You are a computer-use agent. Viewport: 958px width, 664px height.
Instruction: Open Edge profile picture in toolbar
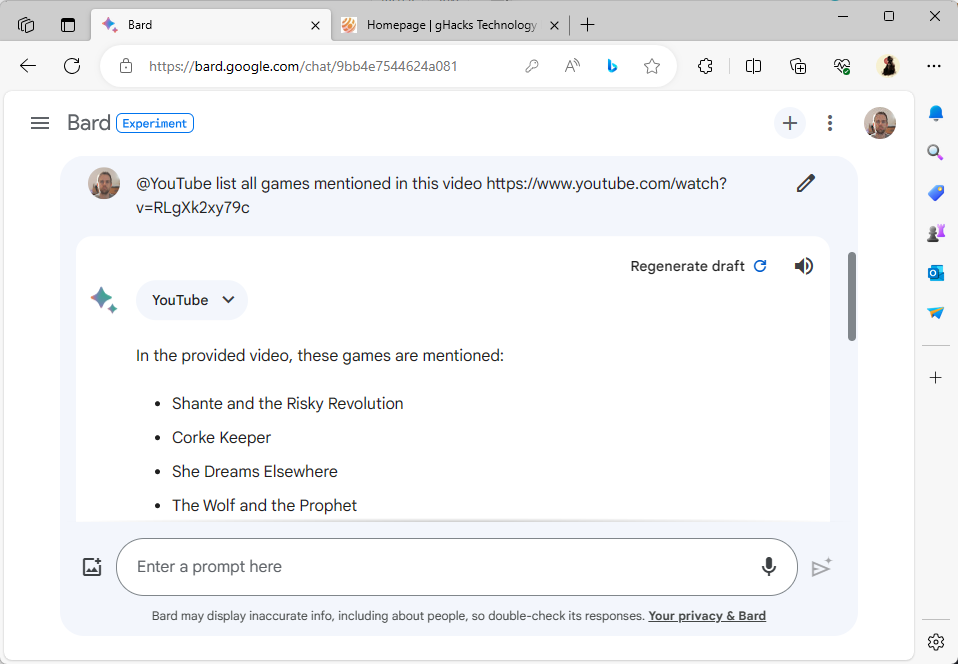point(888,66)
